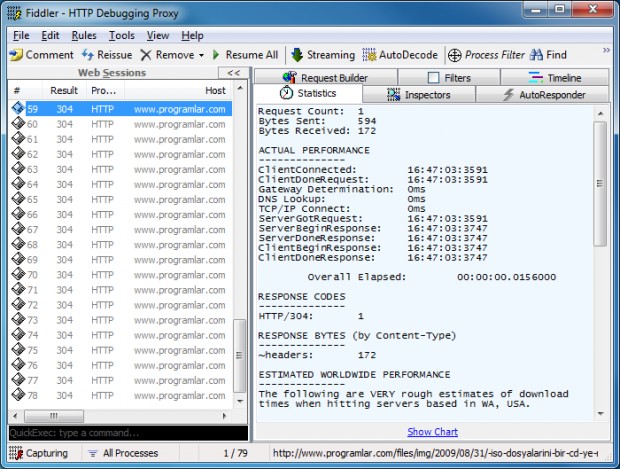Toggle the Filters tab checkbox
Viewport: 620px width, 469px height.
point(433,78)
